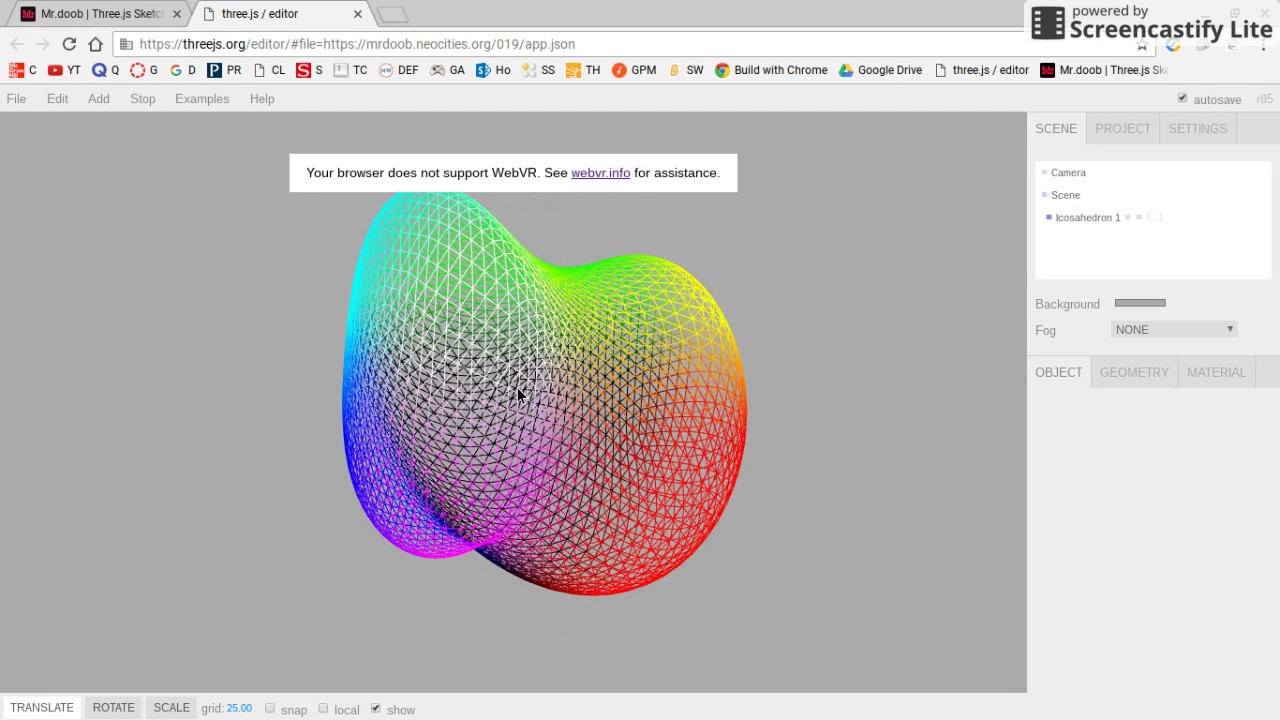Disable the autosave checkbox
Viewport: 1280px width, 720px height.
1182,98
